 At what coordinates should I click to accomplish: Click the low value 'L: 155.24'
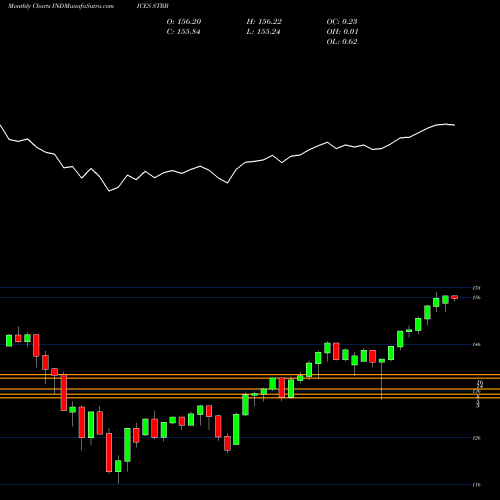click(x=263, y=32)
